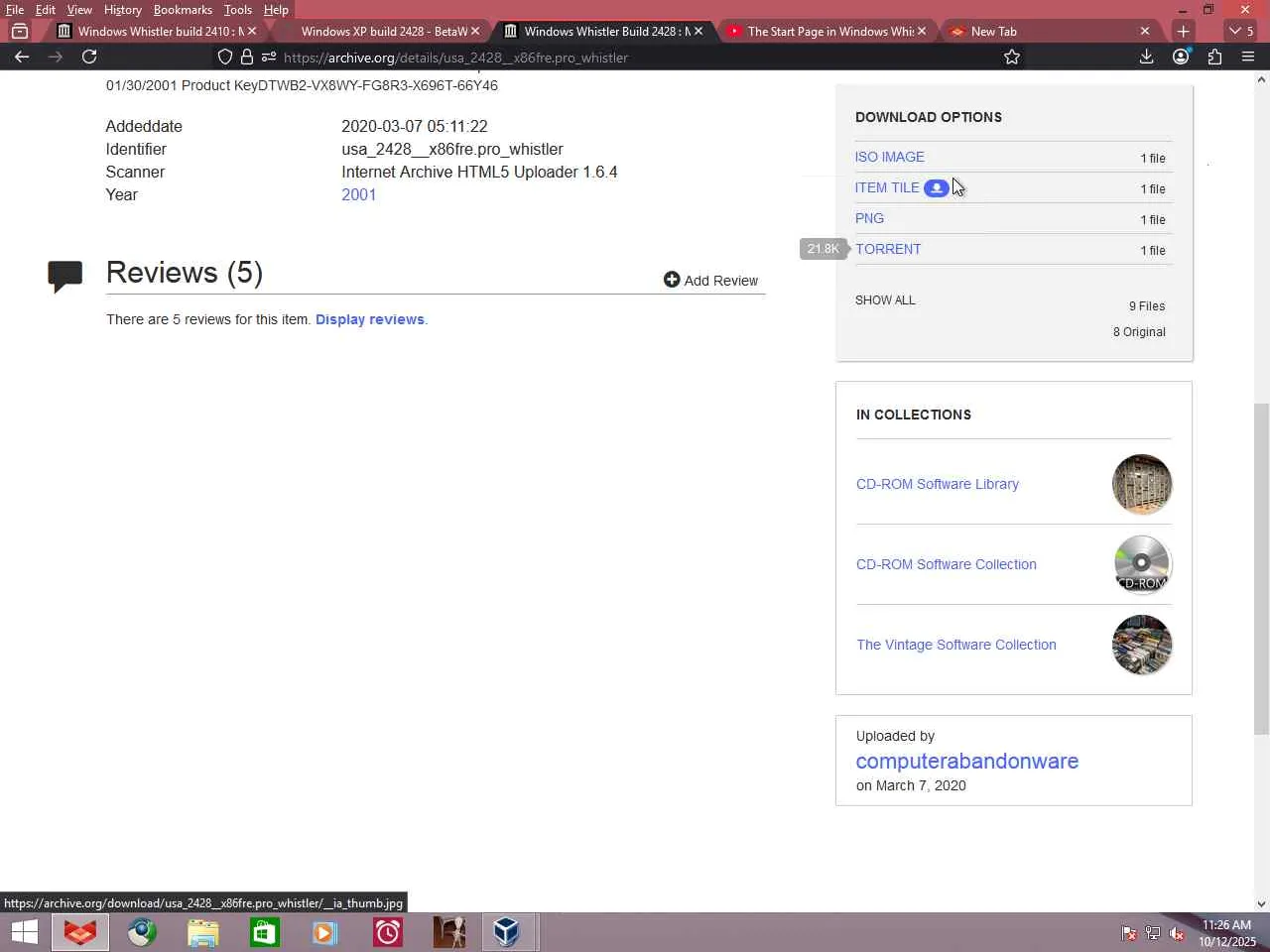
Task: Open the Tools menu
Action: (238, 10)
